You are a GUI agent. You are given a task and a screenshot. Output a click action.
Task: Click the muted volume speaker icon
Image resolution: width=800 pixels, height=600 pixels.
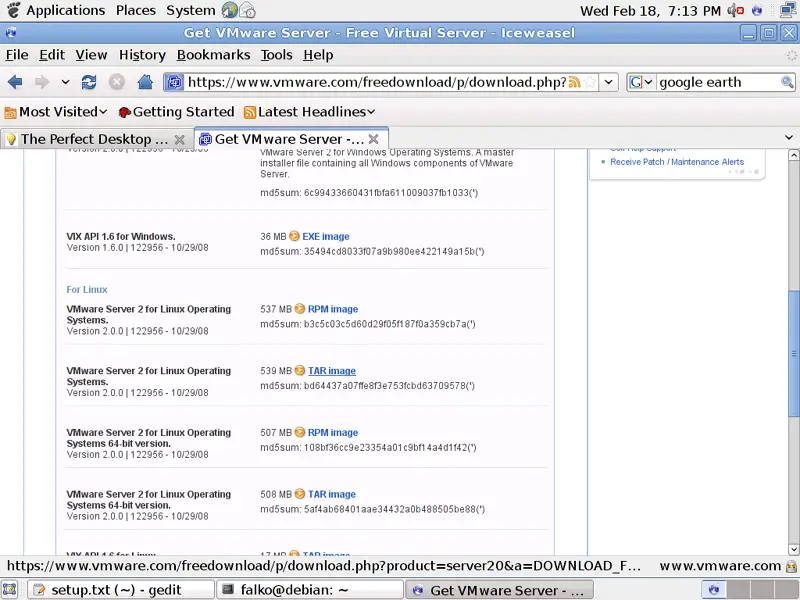coord(735,10)
